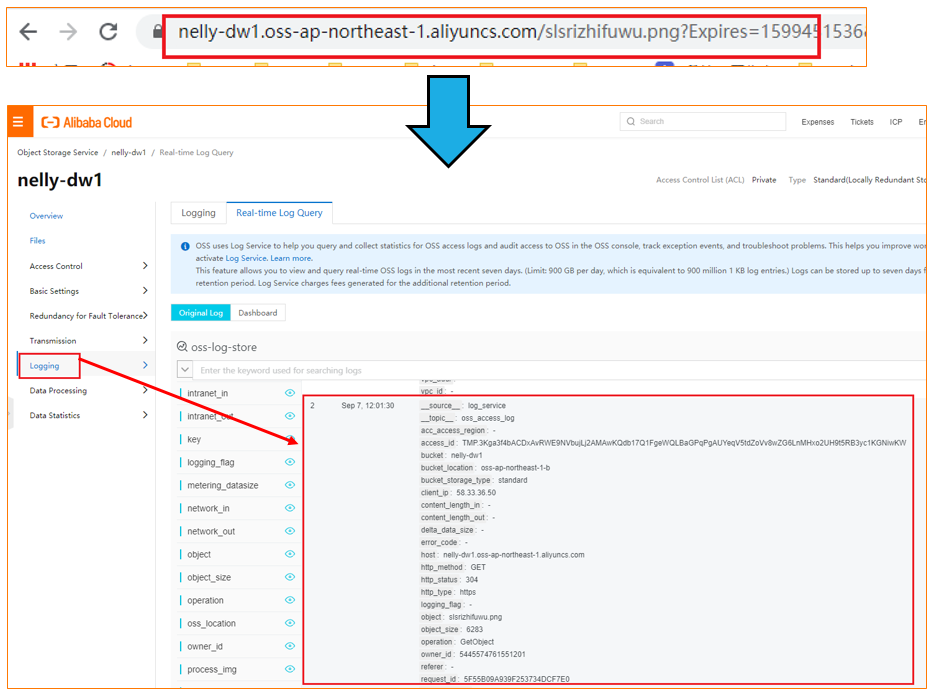Image resolution: width=937 pixels, height=699 pixels.
Task: Click the Log Service link in notice
Action: point(246,258)
